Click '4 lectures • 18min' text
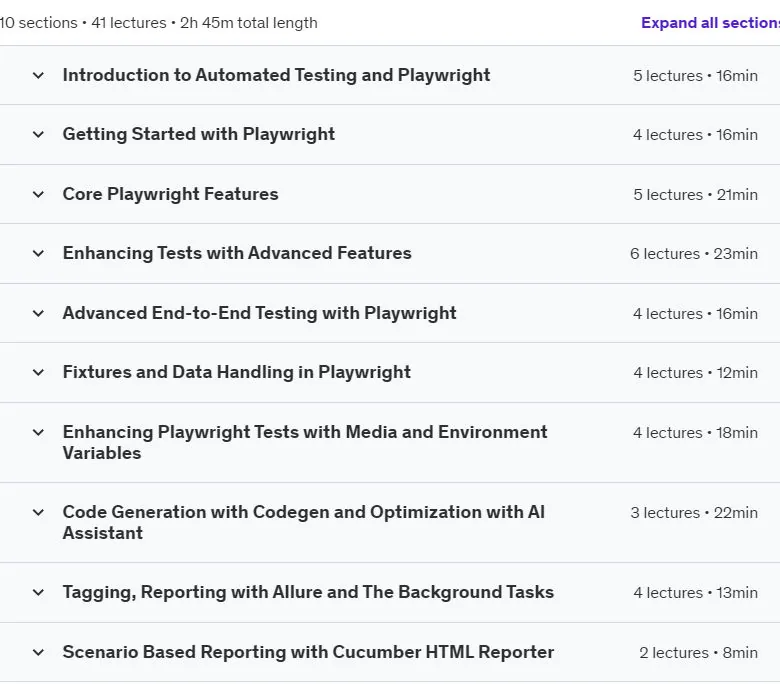Viewport: 780px width, 684px height. point(695,433)
